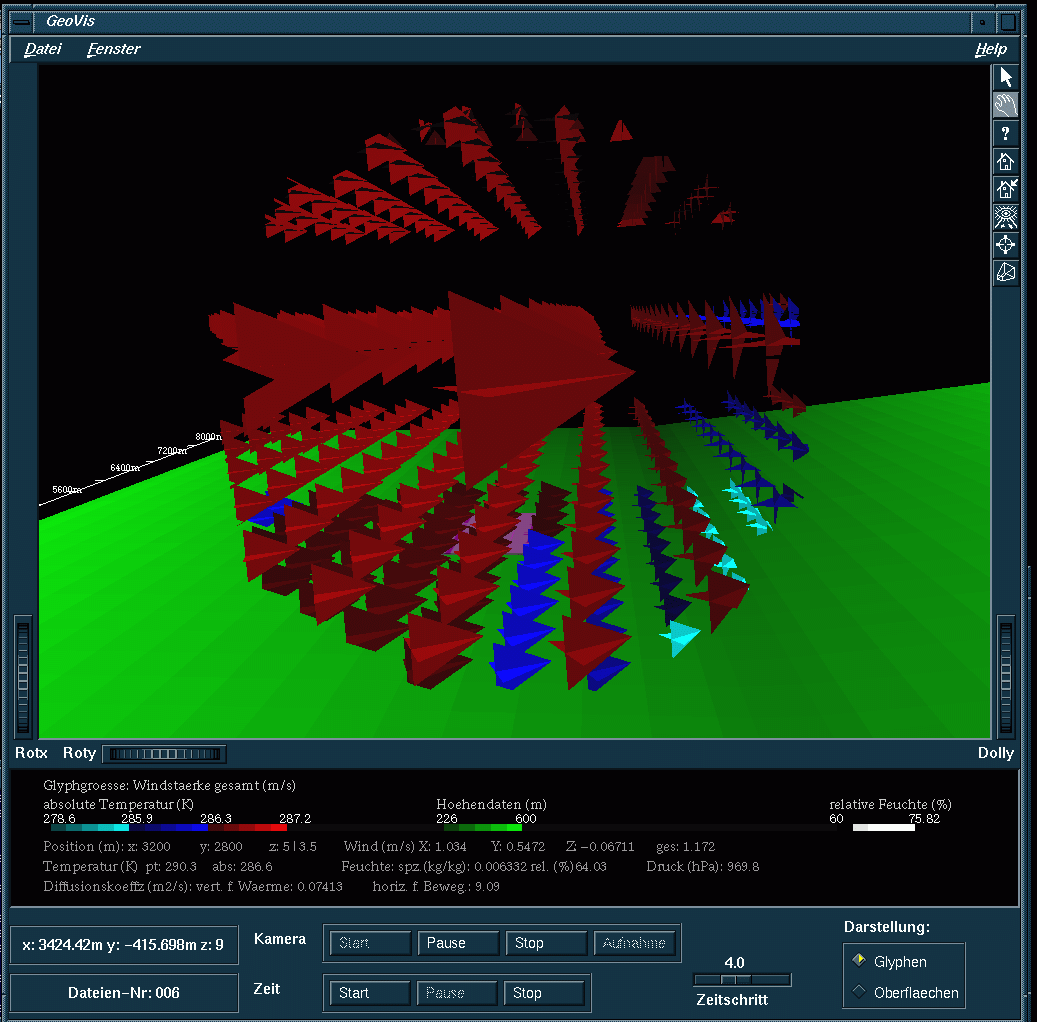Image resolution: width=1037 pixels, height=1022 pixels.
Task: Select the pick arrow tool
Action: [x=1006, y=77]
